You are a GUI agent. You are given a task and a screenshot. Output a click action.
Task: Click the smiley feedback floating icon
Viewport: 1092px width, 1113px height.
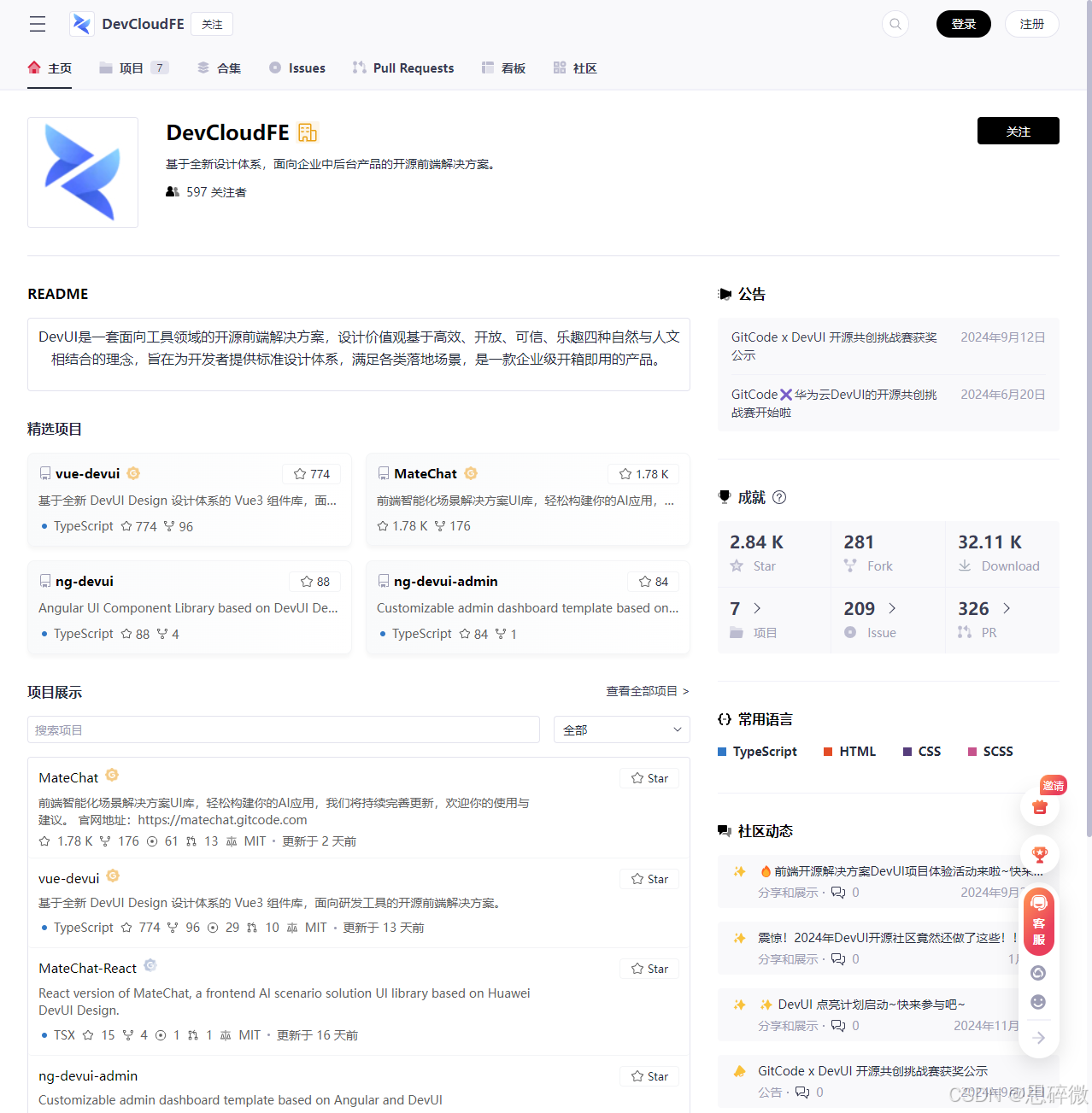pyautogui.click(x=1038, y=1002)
